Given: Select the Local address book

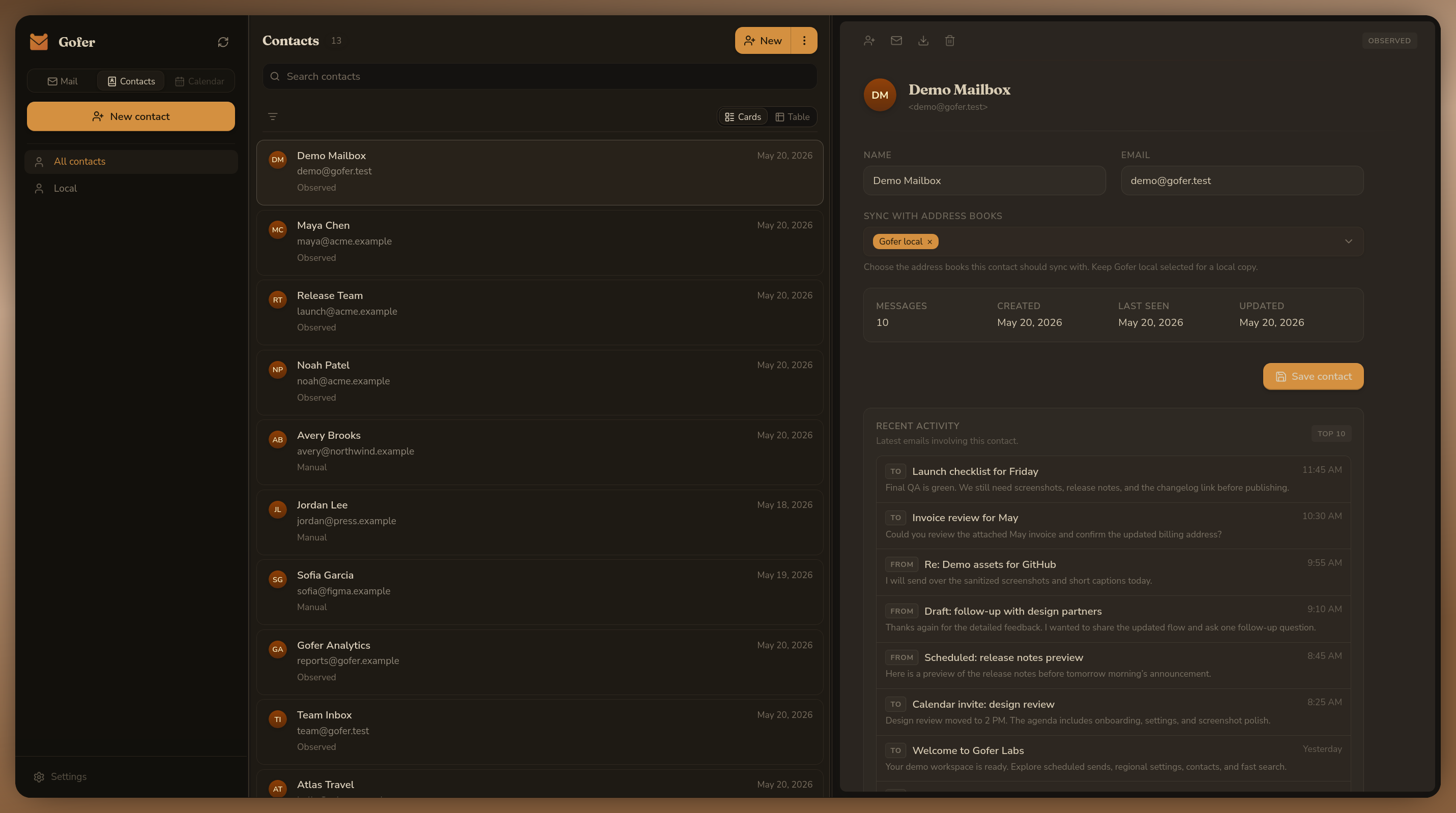Looking at the screenshot, I should tap(131, 188).
